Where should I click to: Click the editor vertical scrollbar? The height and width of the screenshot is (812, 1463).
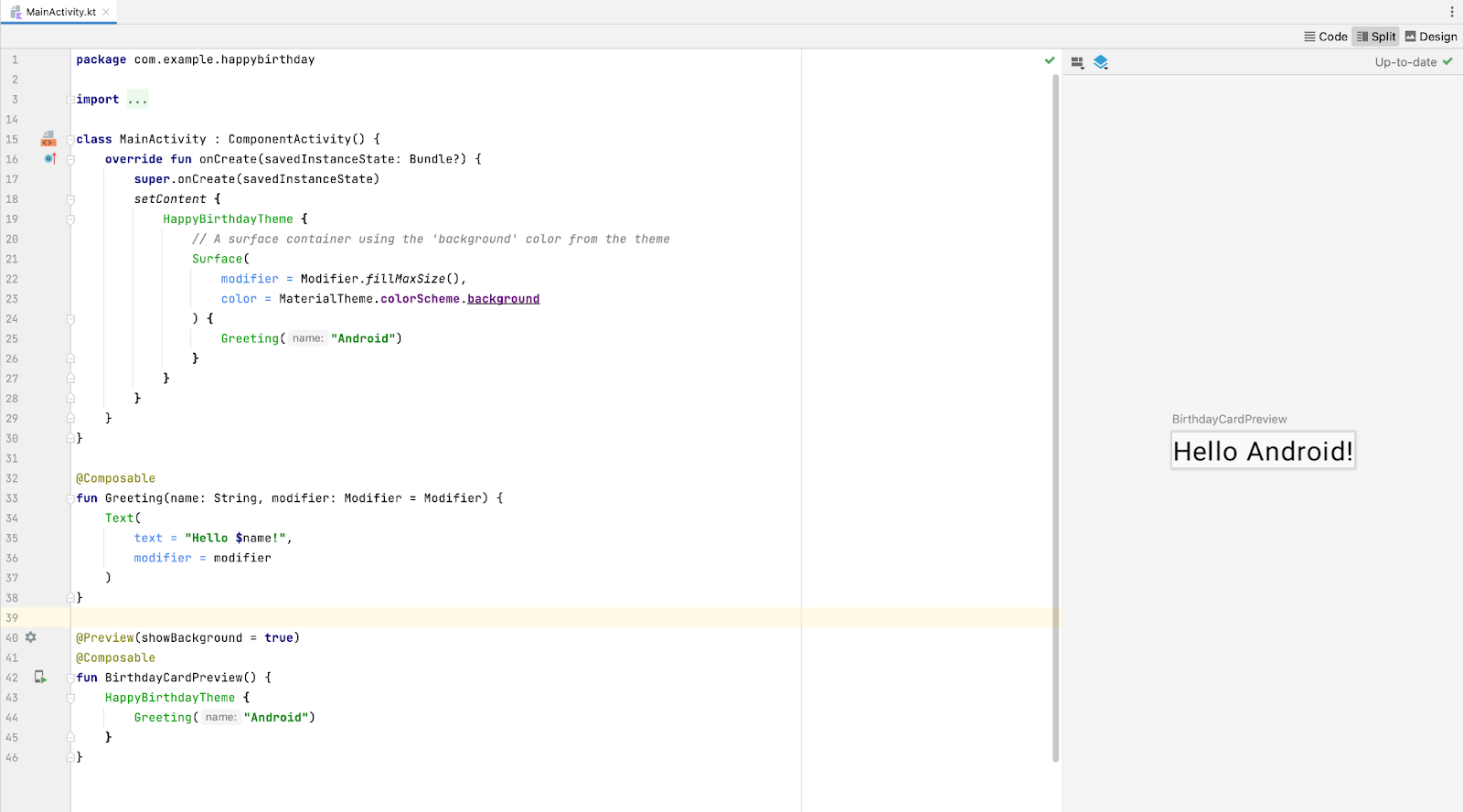click(x=1055, y=411)
